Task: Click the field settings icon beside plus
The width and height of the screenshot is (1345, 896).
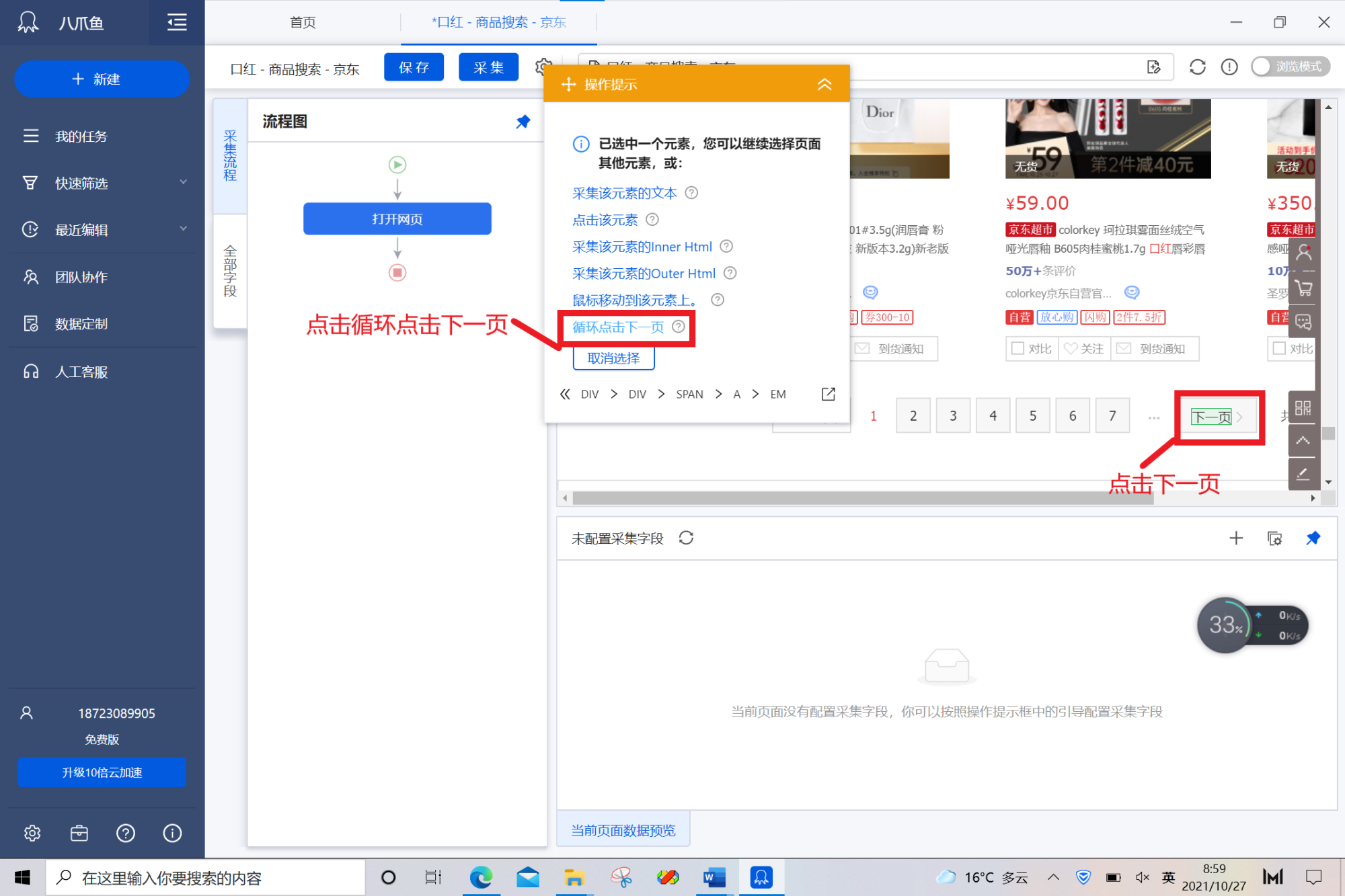Action: [x=1274, y=538]
